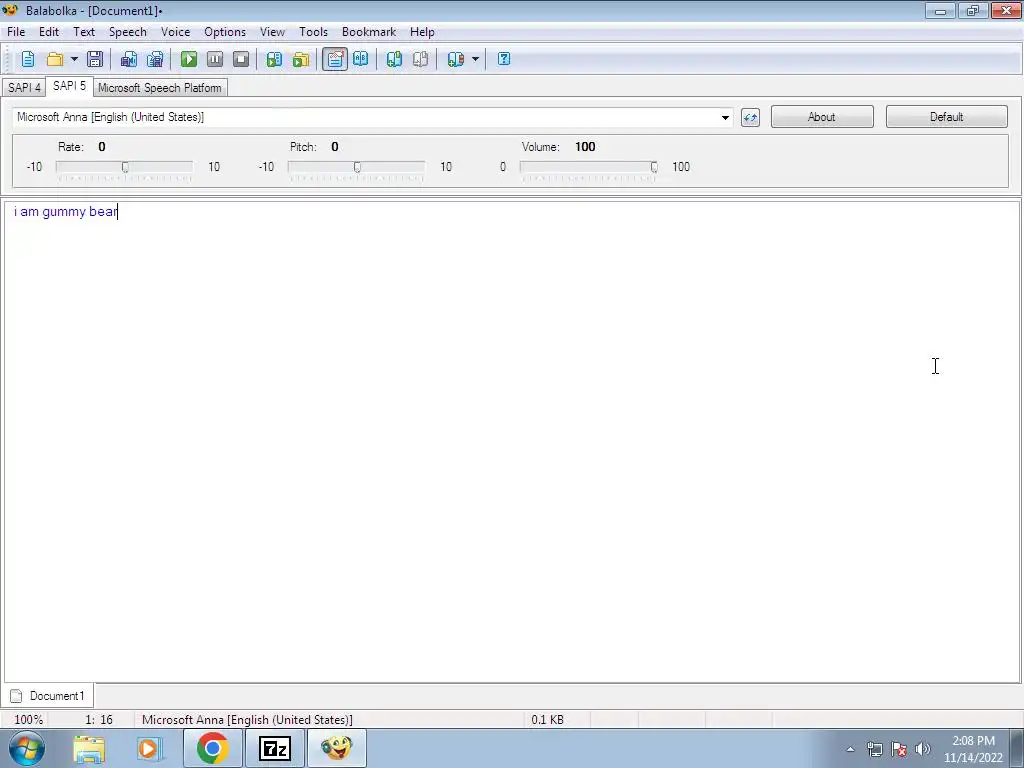Click the network icon in system tray
The width and height of the screenshot is (1024, 768).
874,749
